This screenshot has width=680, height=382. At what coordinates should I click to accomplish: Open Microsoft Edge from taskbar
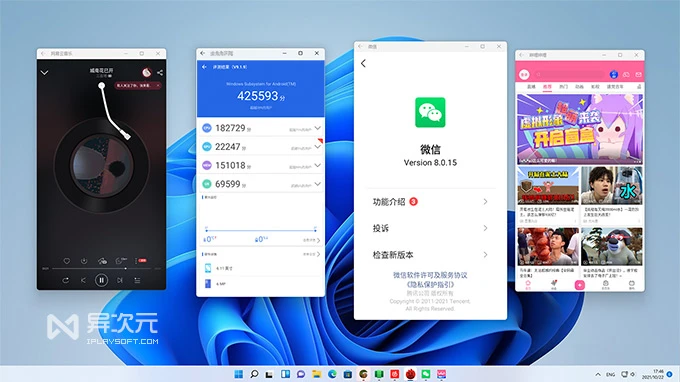[x=332, y=374]
